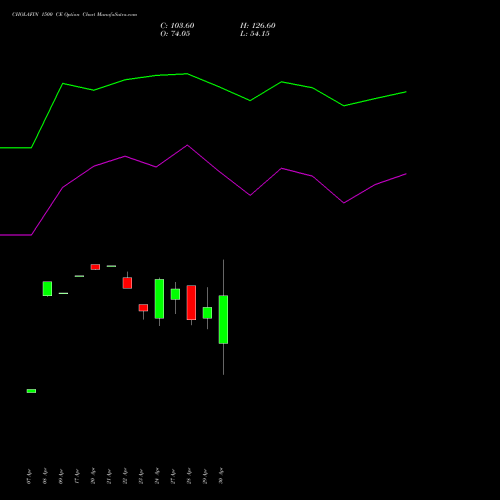Select the tall red candle for 28 Apr
This screenshot has height=500, width=500.
[191, 302]
